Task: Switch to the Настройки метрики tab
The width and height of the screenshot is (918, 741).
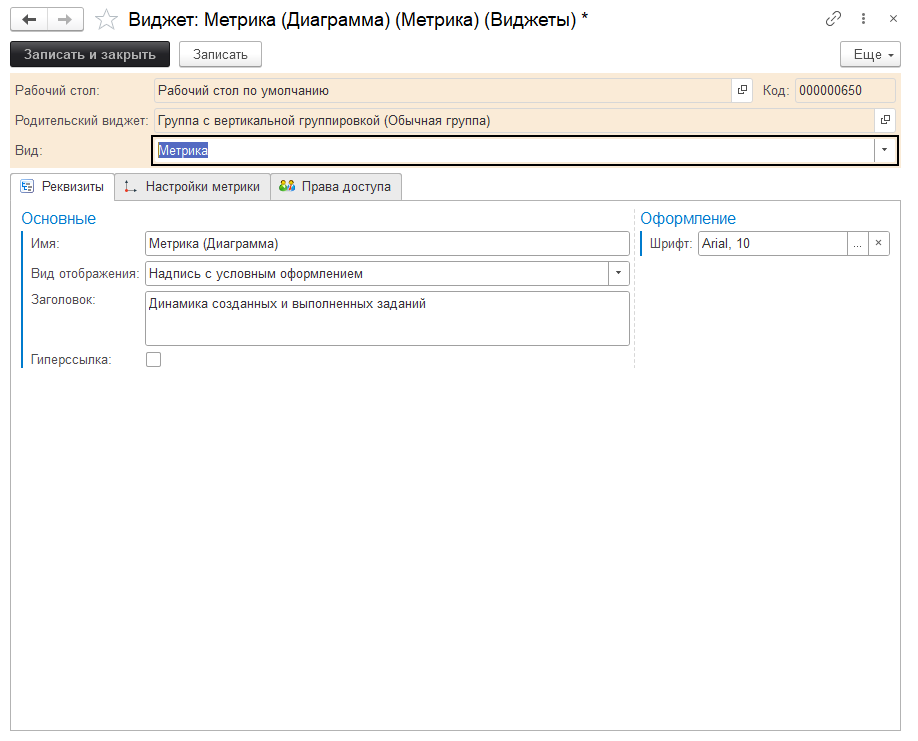Action: (192, 187)
